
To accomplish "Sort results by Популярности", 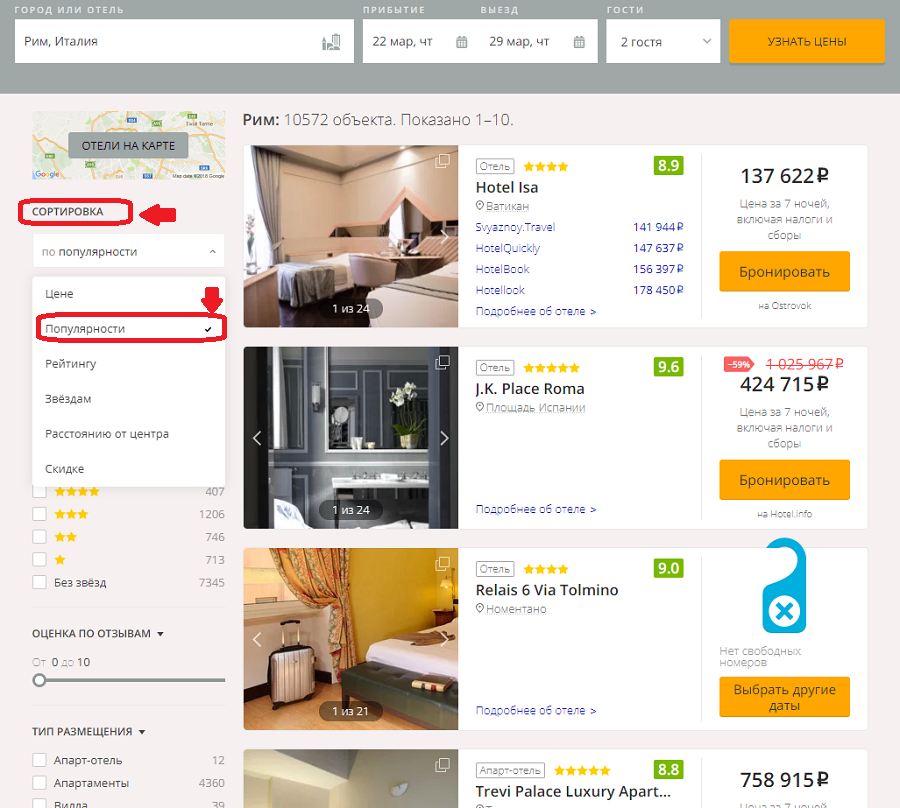I will [x=129, y=329].
